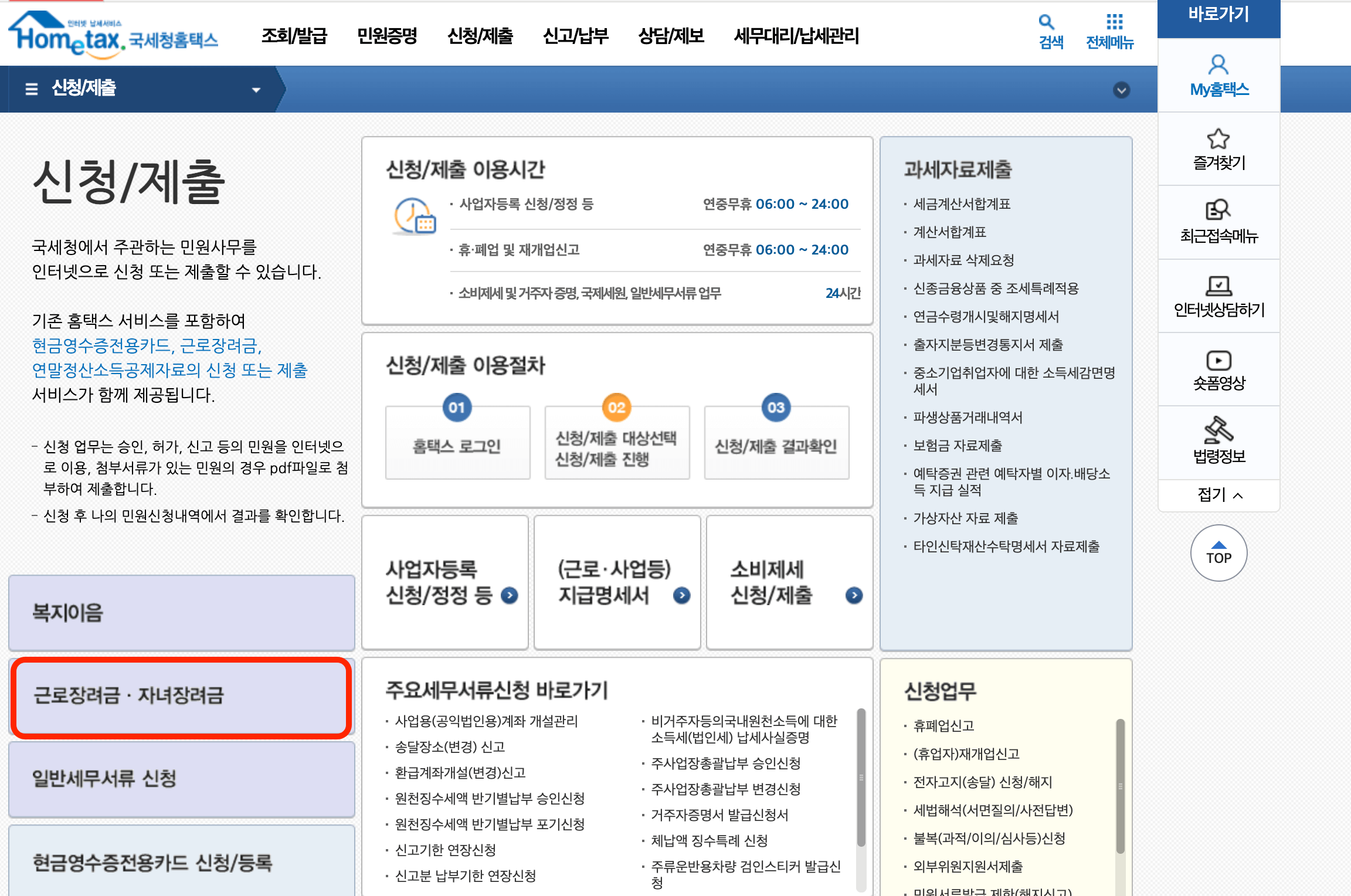This screenshot has height=896, width=1351.
Task: Open 연금수령개시및해지명세서 link
Action: 986,317
